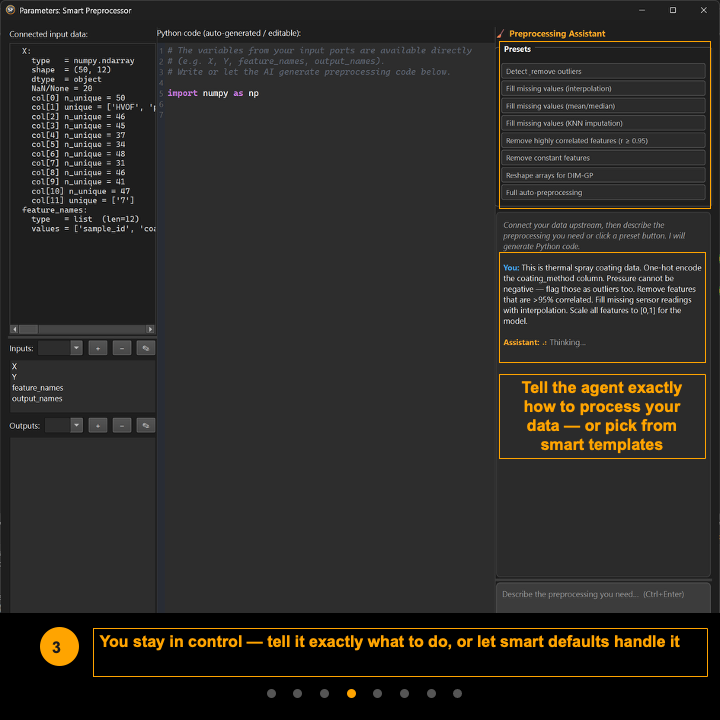Click the 'NaN/None = 20' line

pyautogui.click(x=62, y=89)
